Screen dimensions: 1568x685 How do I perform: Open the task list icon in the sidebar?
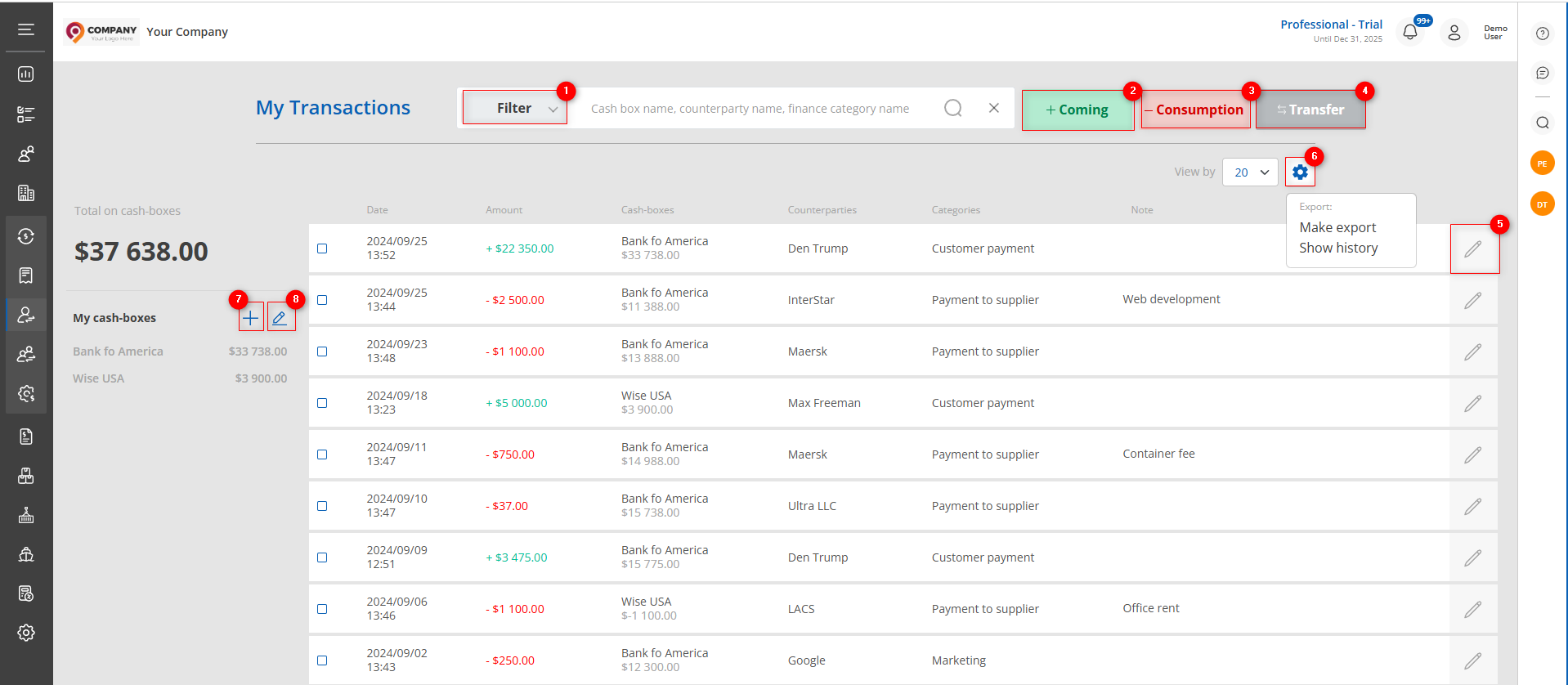[x=26, y=114]
